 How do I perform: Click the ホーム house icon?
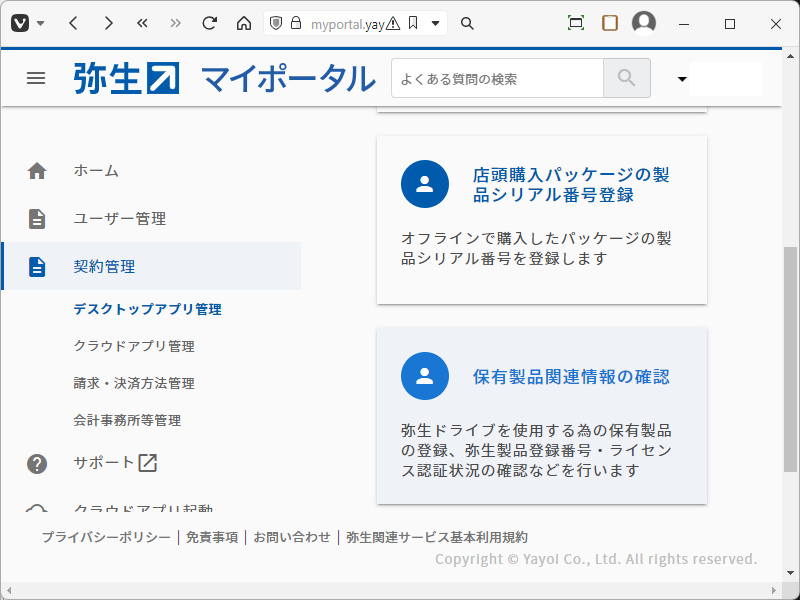pos(37,171)
